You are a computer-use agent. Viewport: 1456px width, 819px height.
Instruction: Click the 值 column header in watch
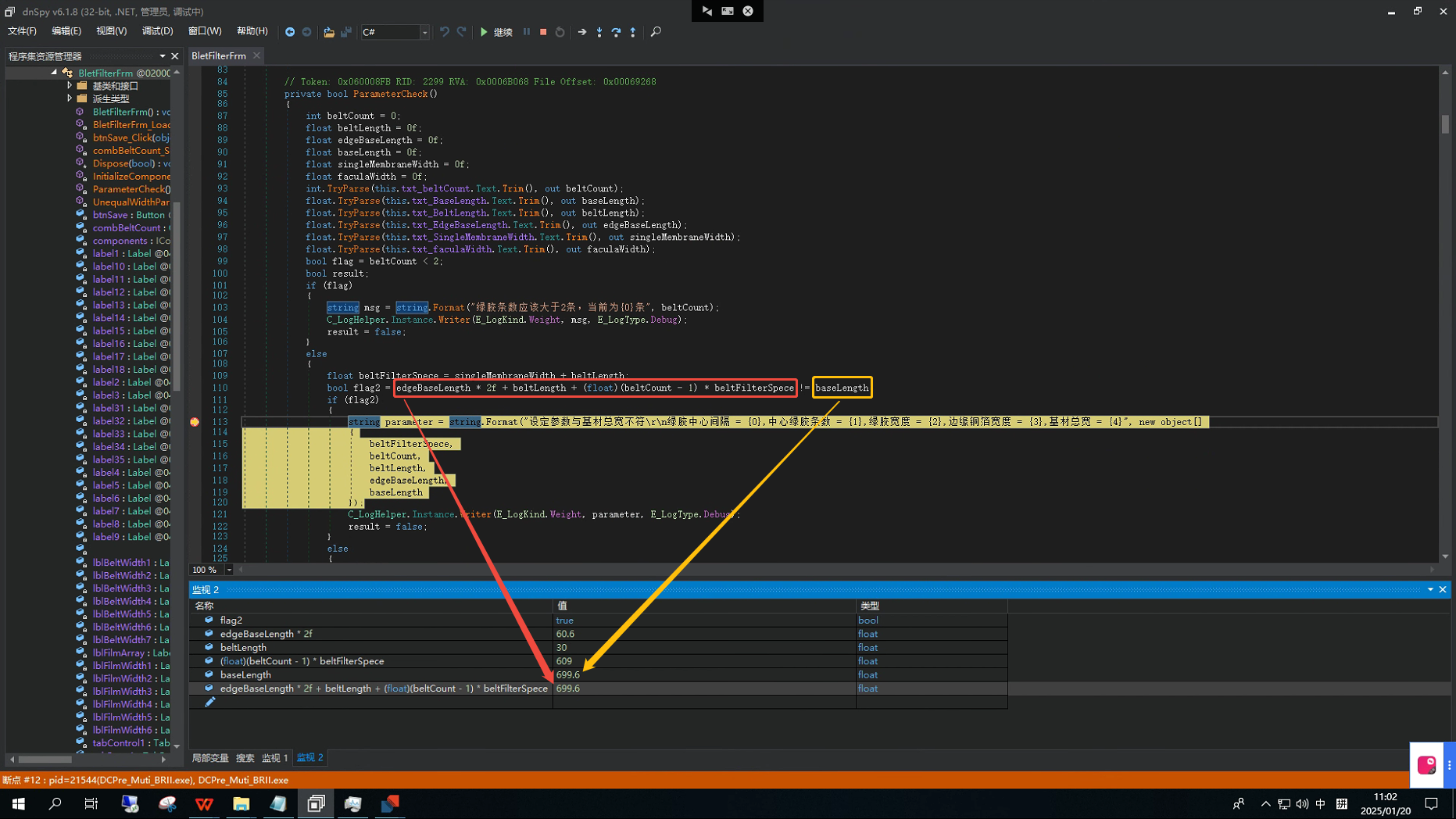pos(704,606)
